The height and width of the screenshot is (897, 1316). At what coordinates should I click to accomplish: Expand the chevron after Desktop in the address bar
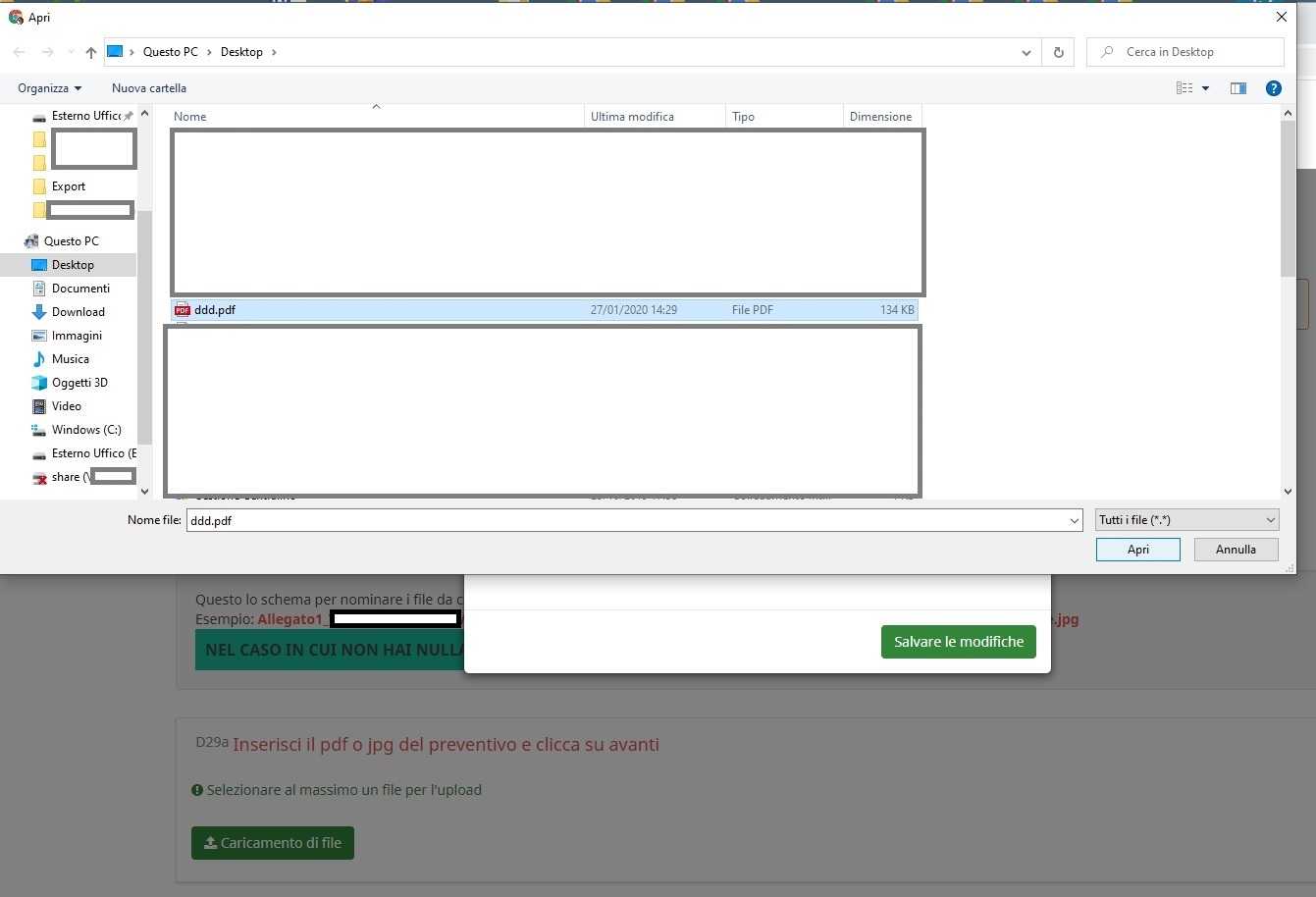pyautogui.click(x=274, y=52)
